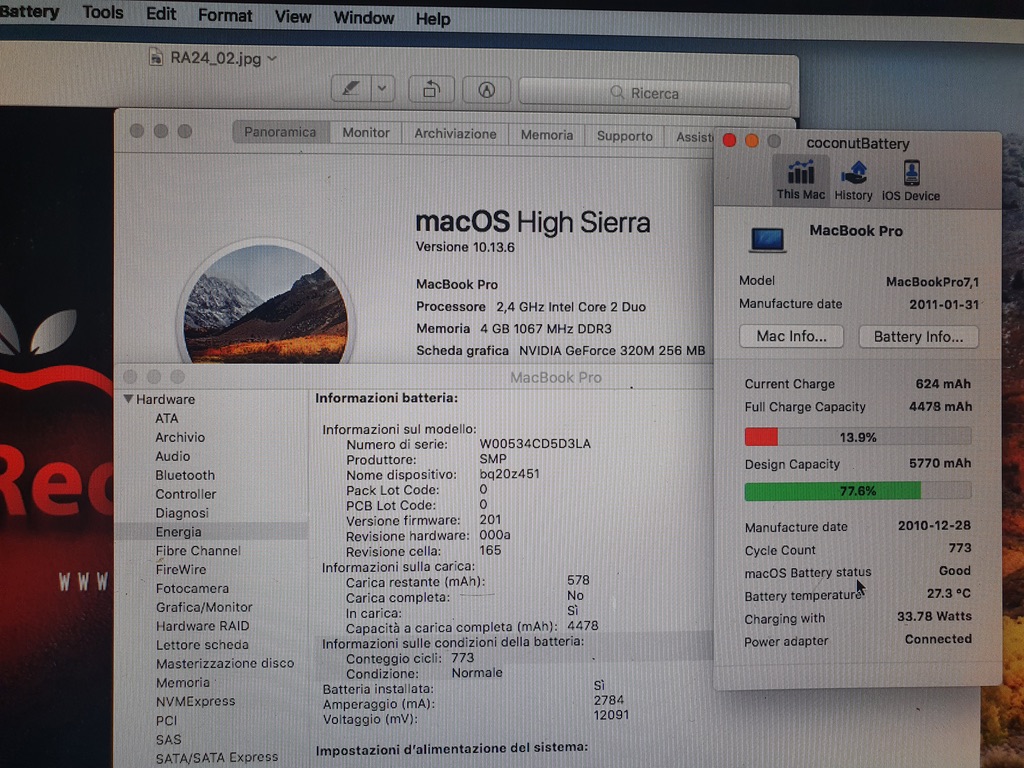The height and width of the screenshot is (768, 1024).
Task: Click the green 77.6% capacity bar
Action: [857, 491]
